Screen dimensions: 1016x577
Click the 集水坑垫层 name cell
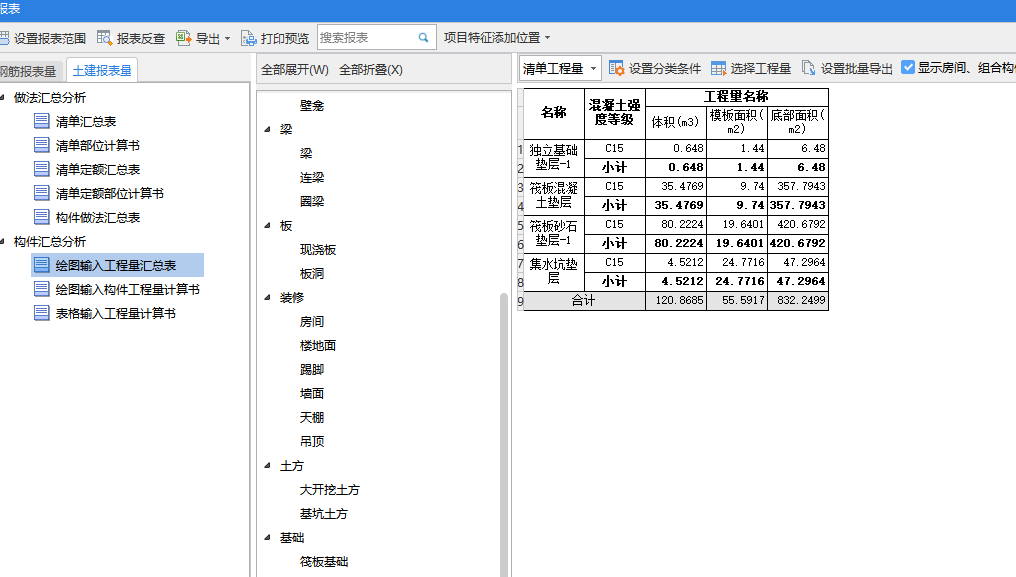point(553,272)
